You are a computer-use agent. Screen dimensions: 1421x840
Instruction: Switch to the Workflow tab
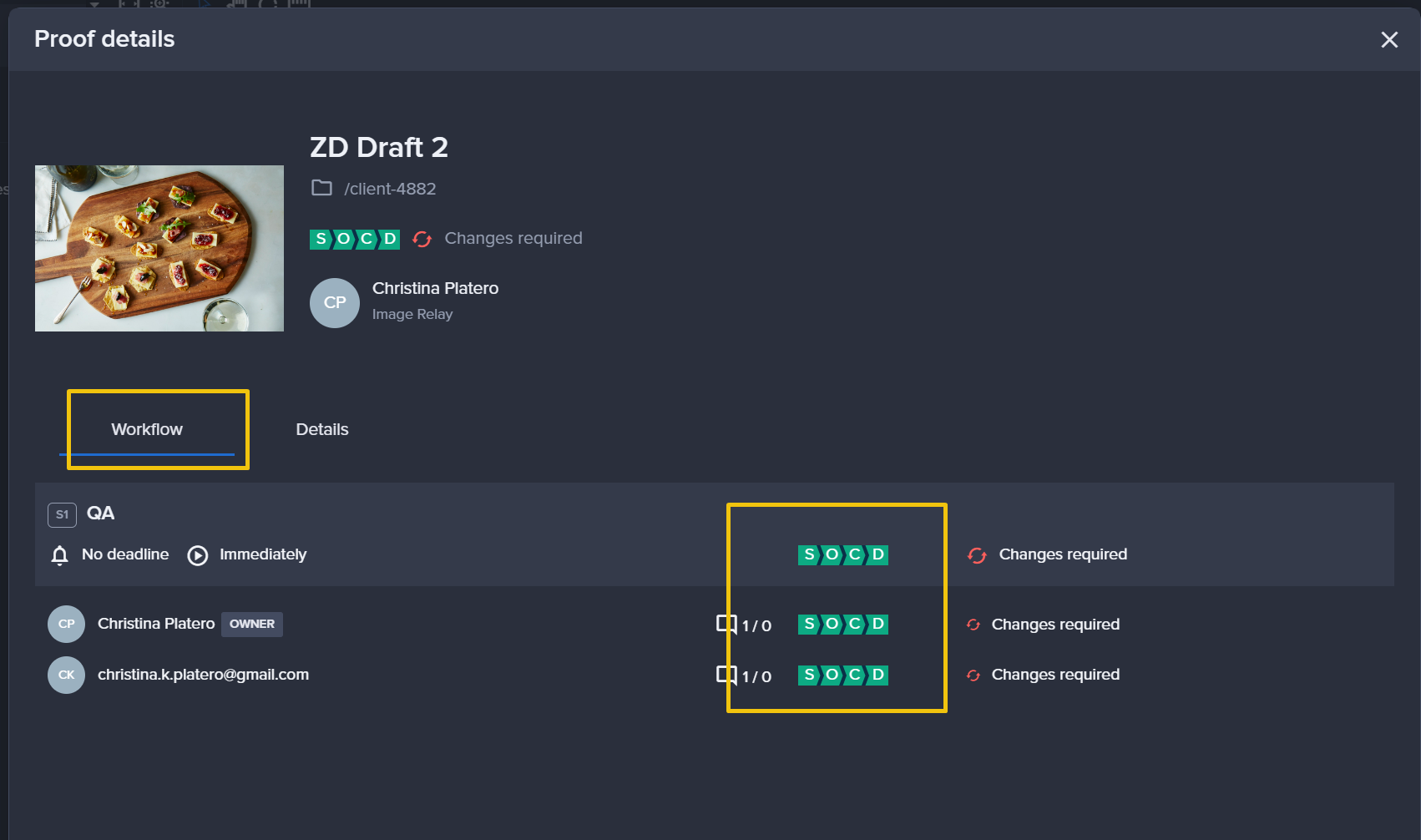pyautogui.click(x=147, y=429)
